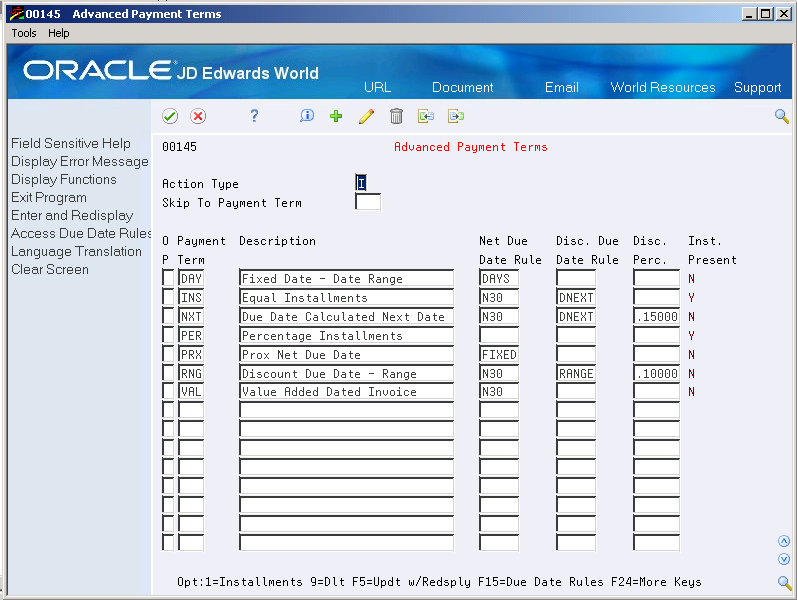Viewport: 797px width, 600px height.
Task: Click the OP option field for RNG row
Action: [168, 373]
